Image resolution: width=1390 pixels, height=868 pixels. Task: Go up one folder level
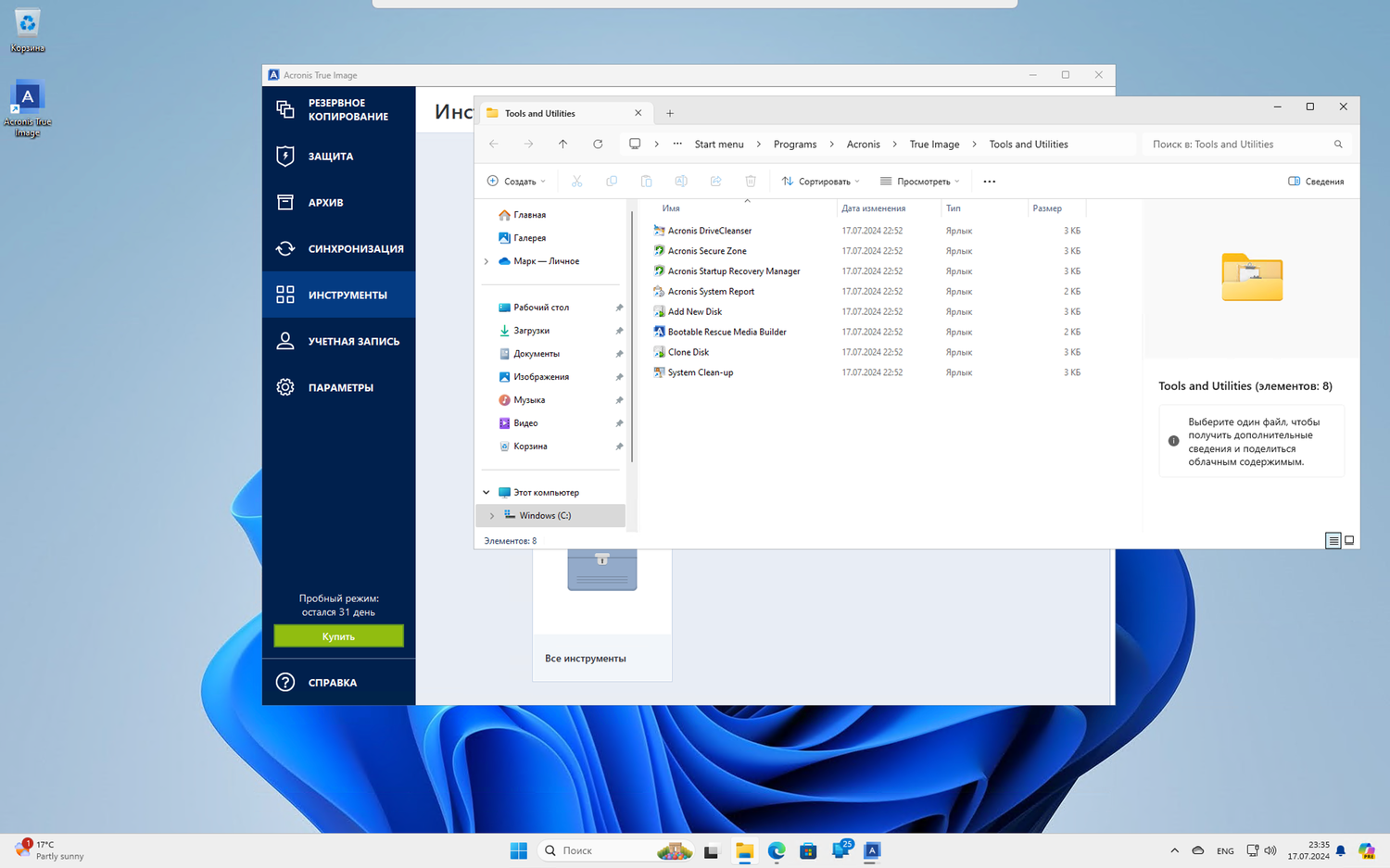coord(562,145)
